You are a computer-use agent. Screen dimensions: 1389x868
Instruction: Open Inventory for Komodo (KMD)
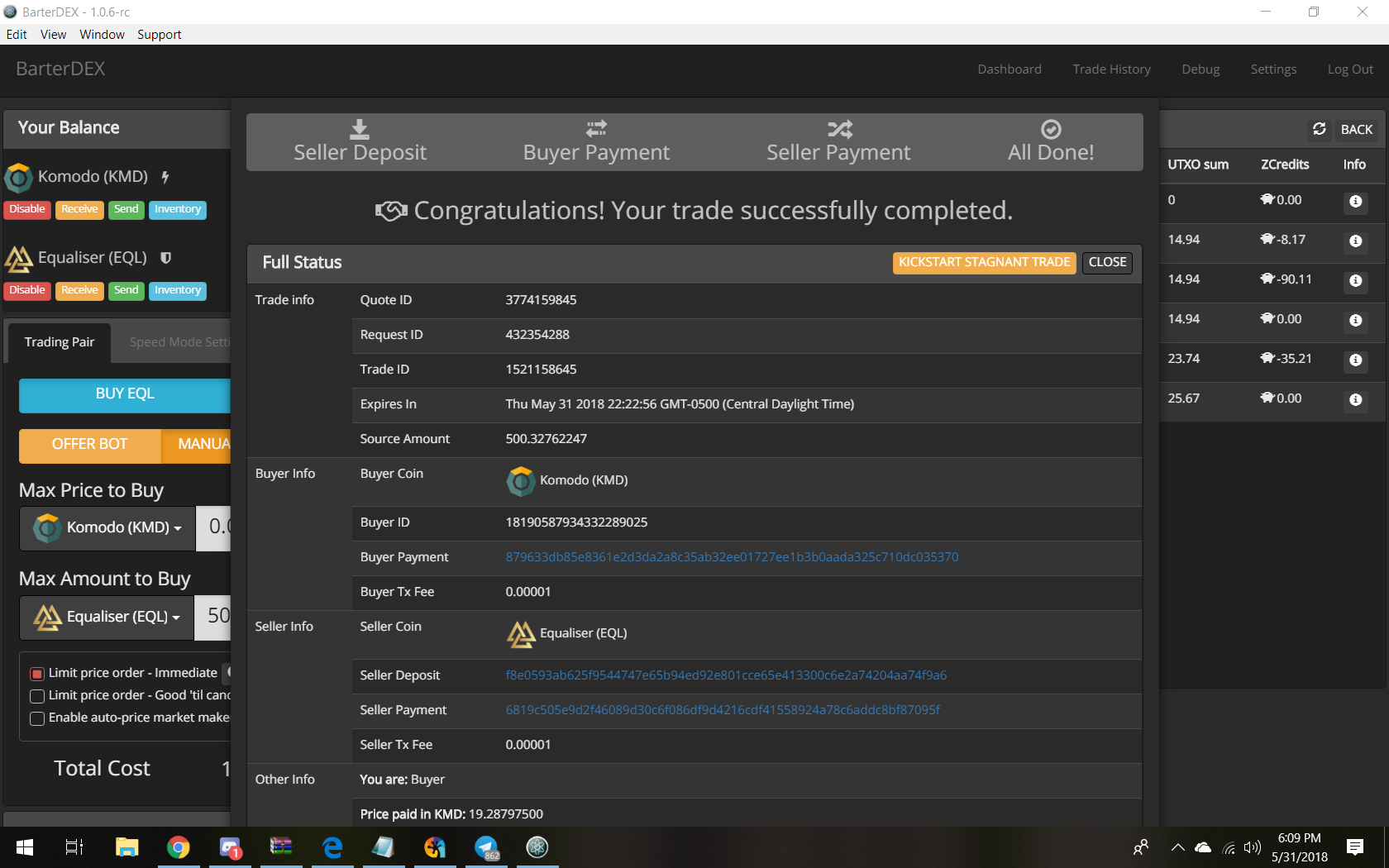pyautogui.click(x=178, y=210)
